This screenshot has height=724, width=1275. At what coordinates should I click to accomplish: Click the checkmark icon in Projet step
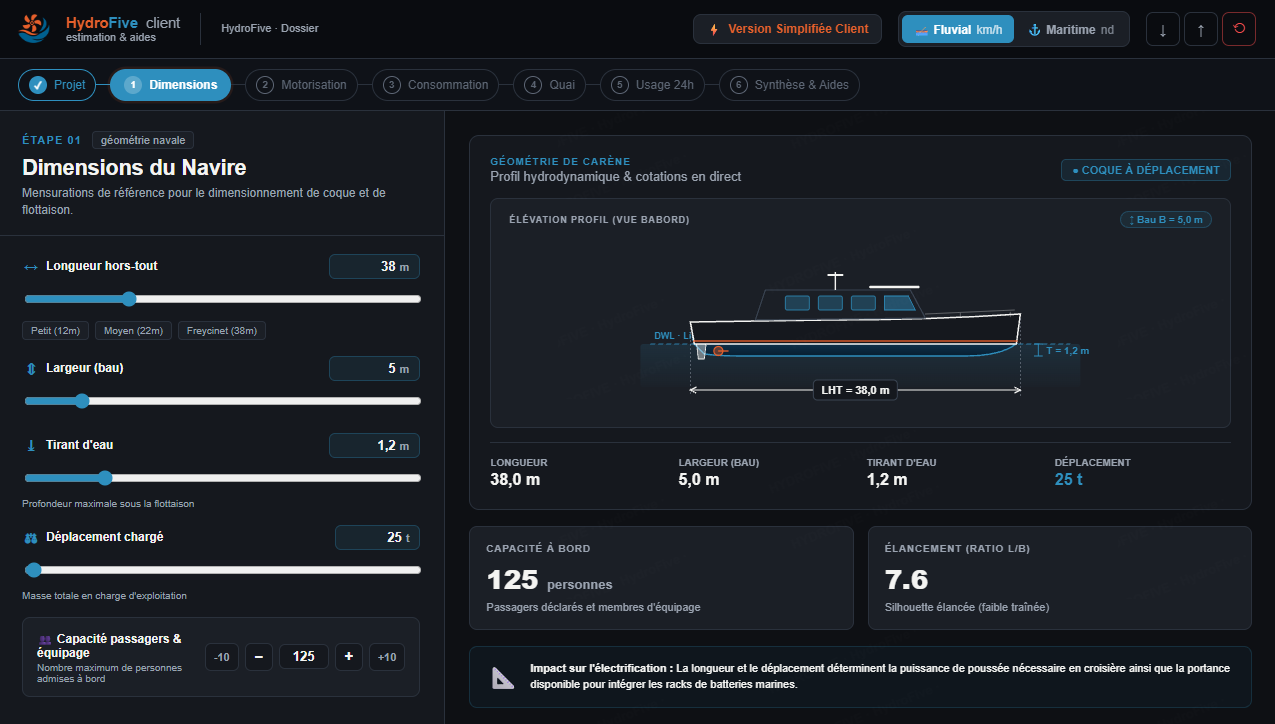pos(38,85)
